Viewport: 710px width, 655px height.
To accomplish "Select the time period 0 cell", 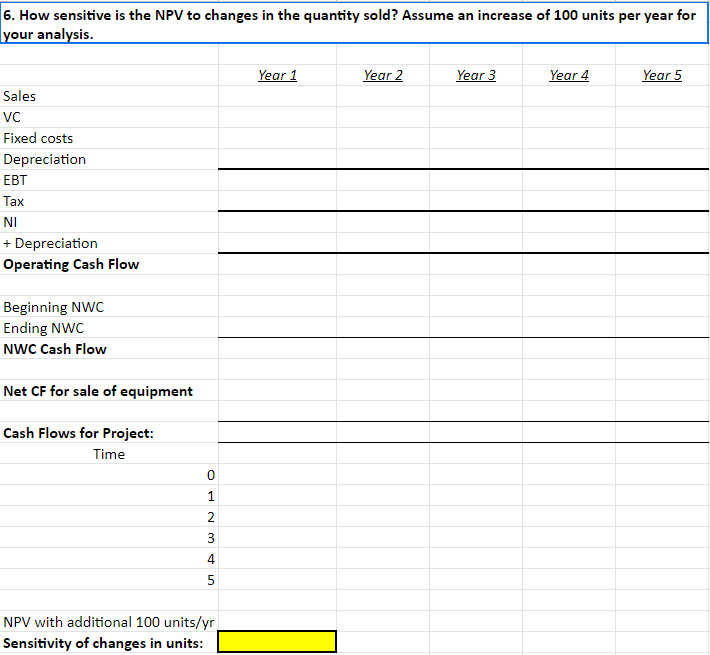I will point(109,475).
